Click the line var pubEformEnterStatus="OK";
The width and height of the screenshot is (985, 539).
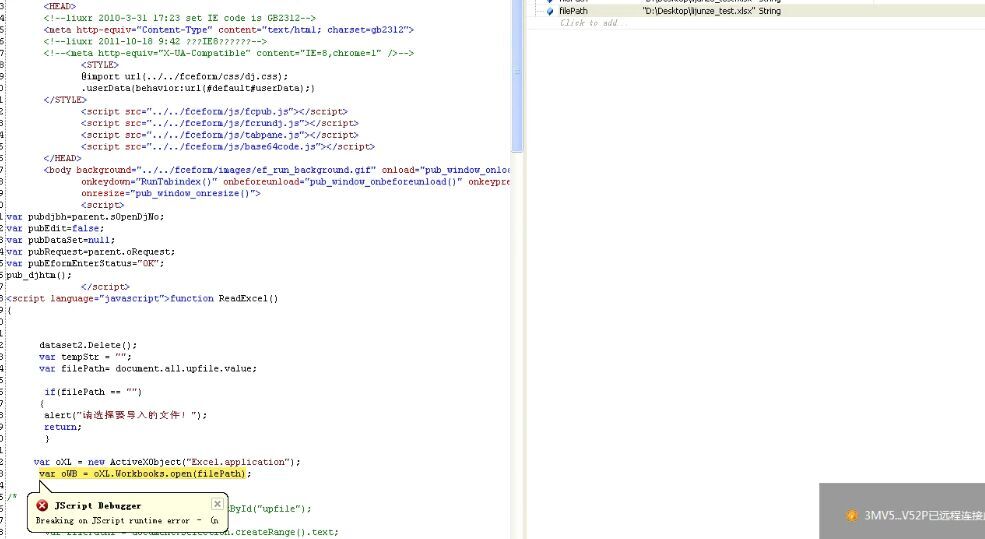coord(85,263)
